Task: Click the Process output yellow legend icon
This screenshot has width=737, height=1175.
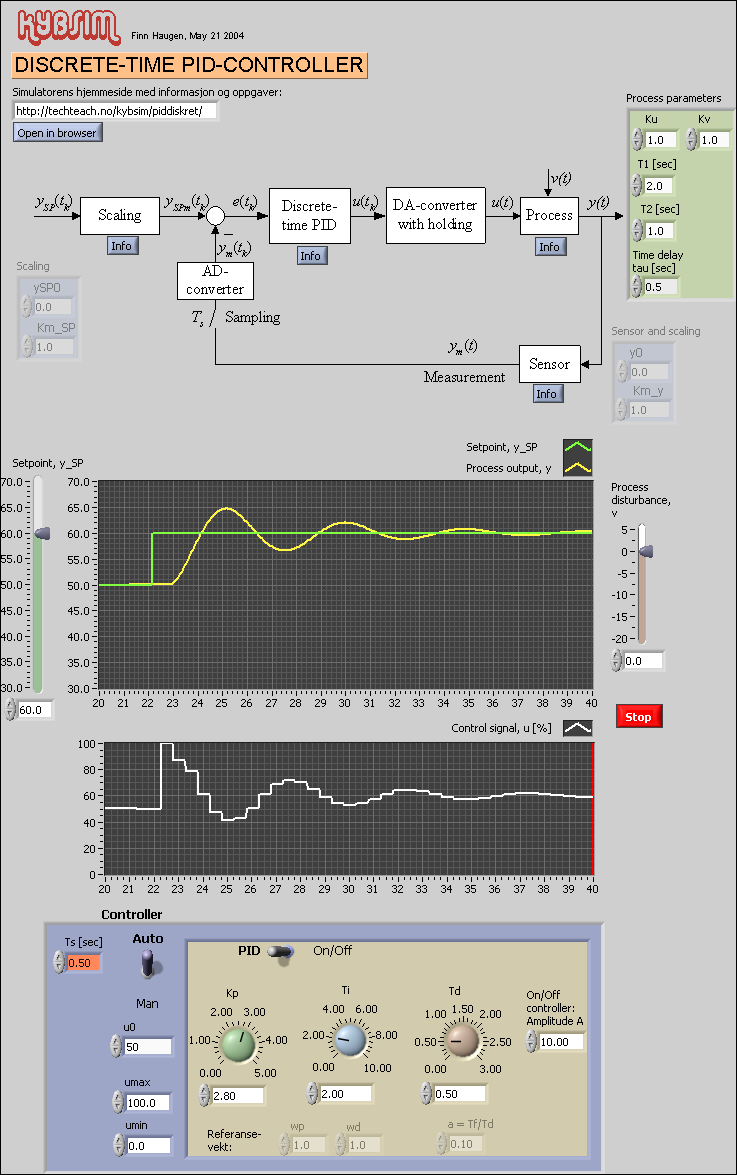Action: 577,467
